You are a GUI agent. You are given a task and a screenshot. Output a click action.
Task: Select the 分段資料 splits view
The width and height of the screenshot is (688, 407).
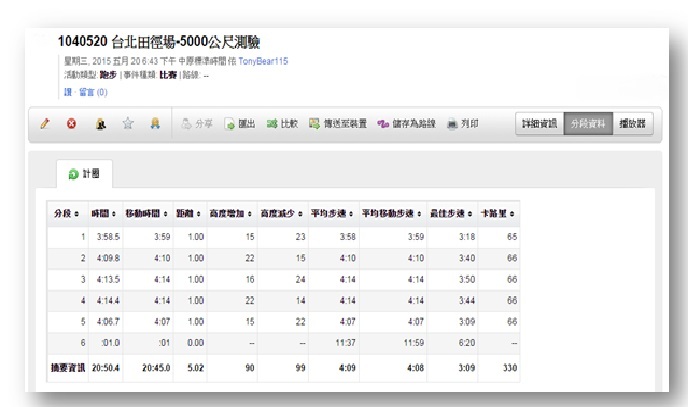pos(587,124)
